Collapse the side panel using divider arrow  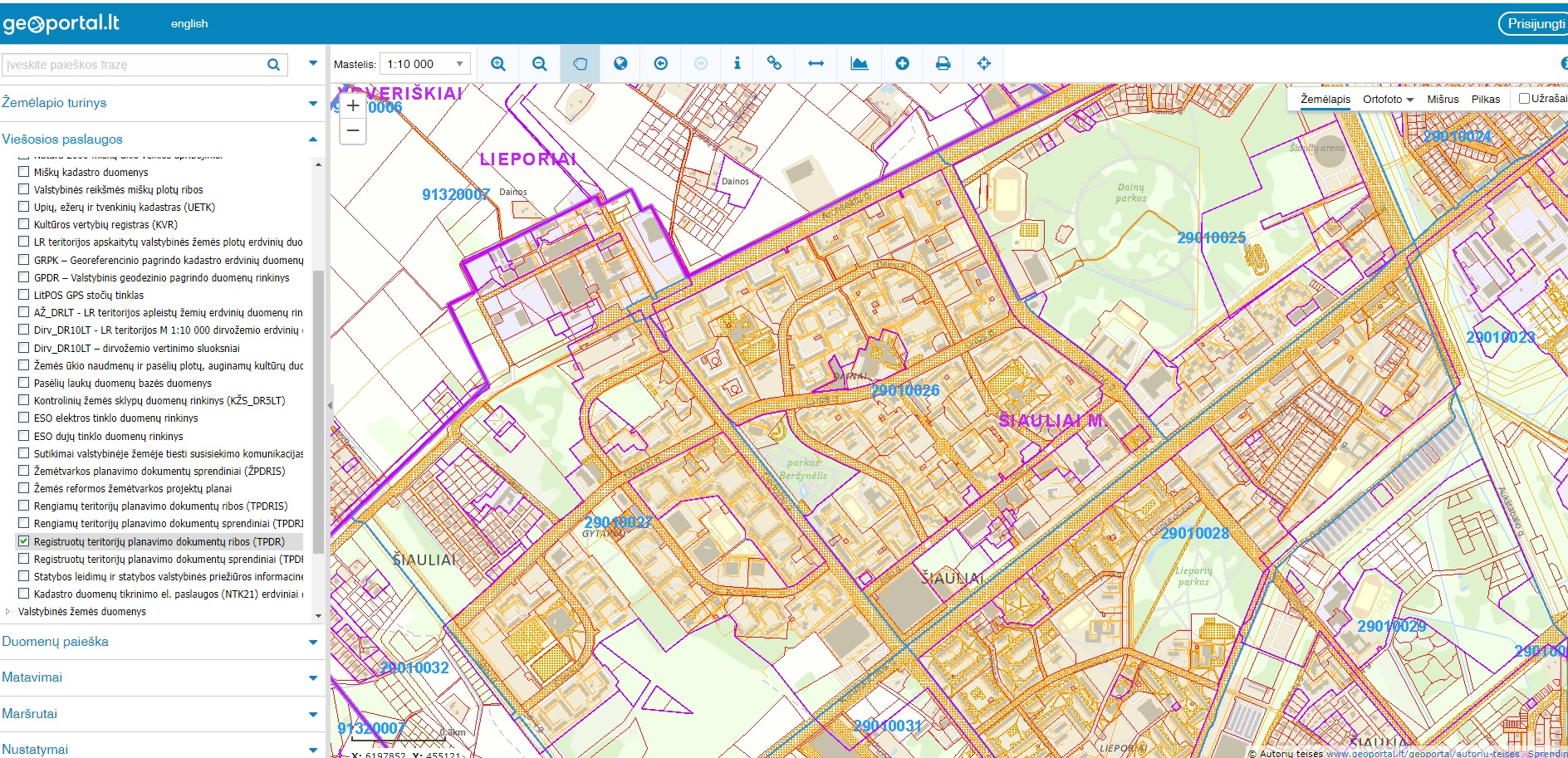click(330, 405)
